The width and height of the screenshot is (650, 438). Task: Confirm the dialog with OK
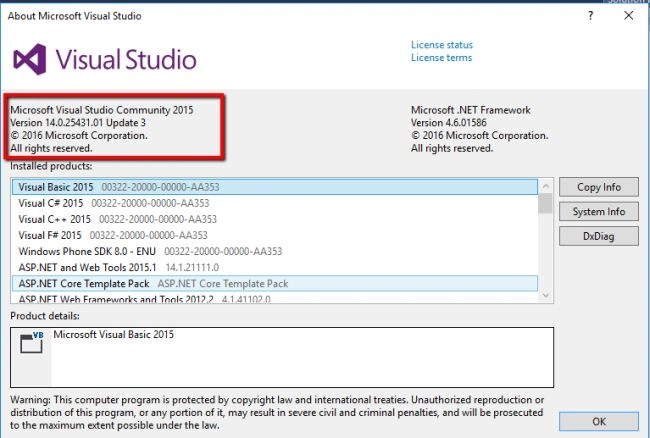599,422
